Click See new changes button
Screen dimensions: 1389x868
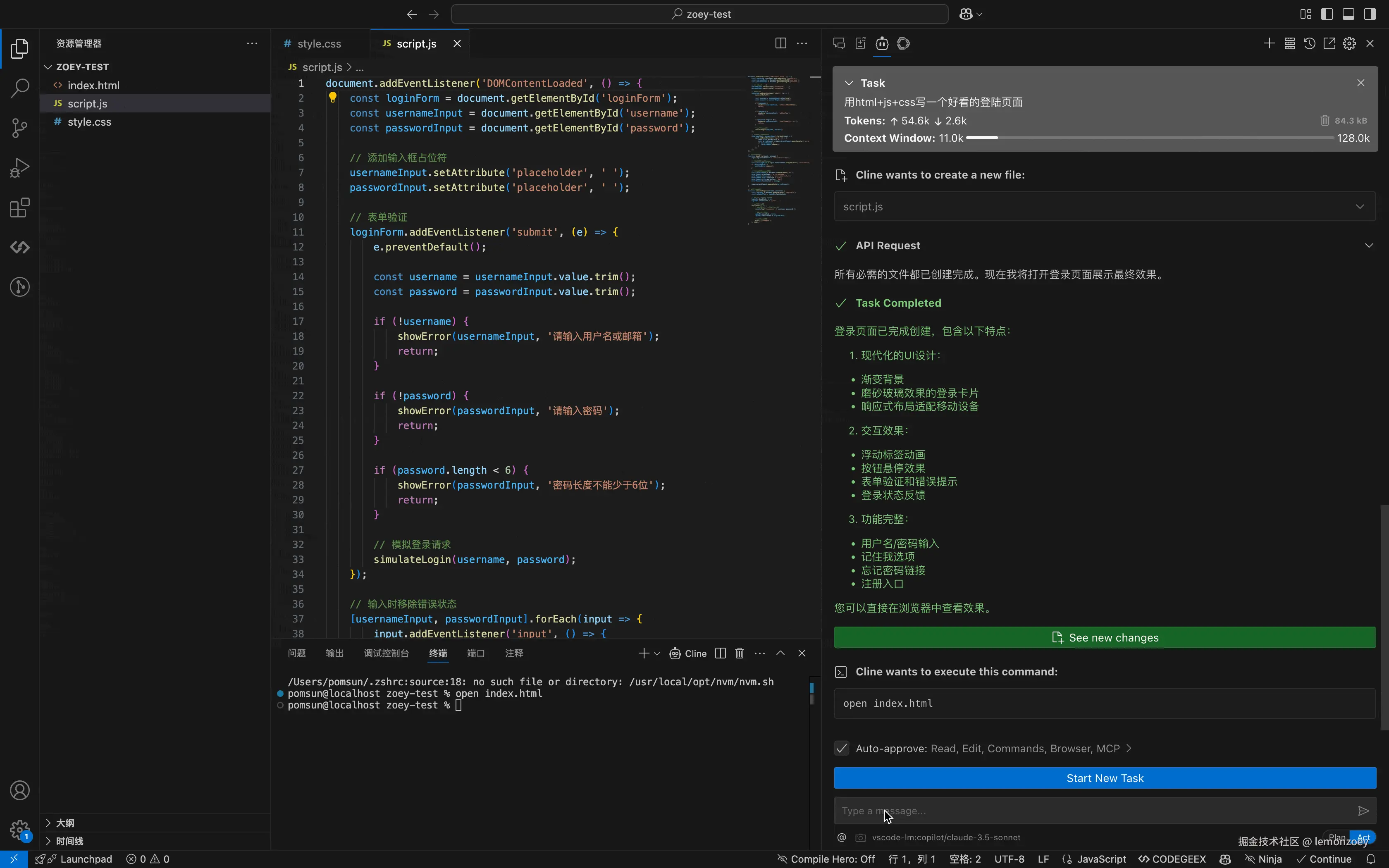coord(1105,638)
